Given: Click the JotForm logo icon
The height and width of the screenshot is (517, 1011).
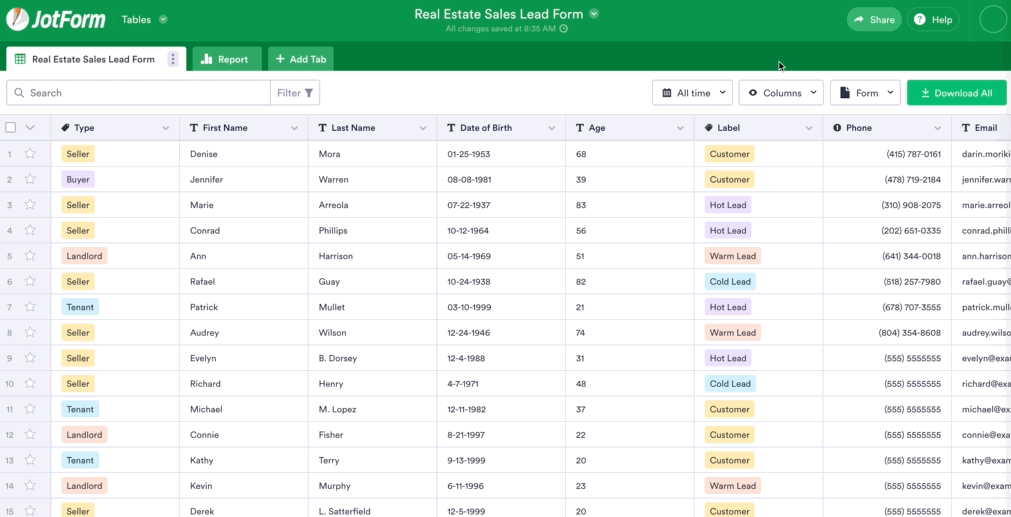Looking at the screenshot, I should [17, 19].
